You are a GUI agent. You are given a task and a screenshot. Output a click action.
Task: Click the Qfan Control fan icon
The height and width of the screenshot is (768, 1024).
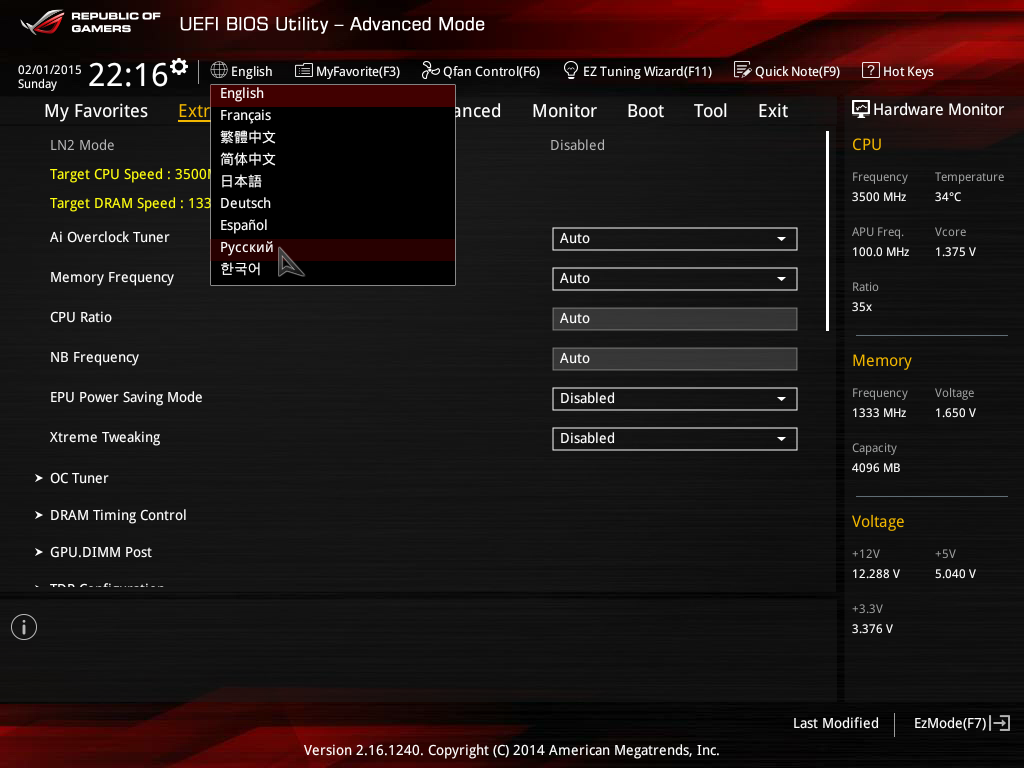tap(430, 70)
